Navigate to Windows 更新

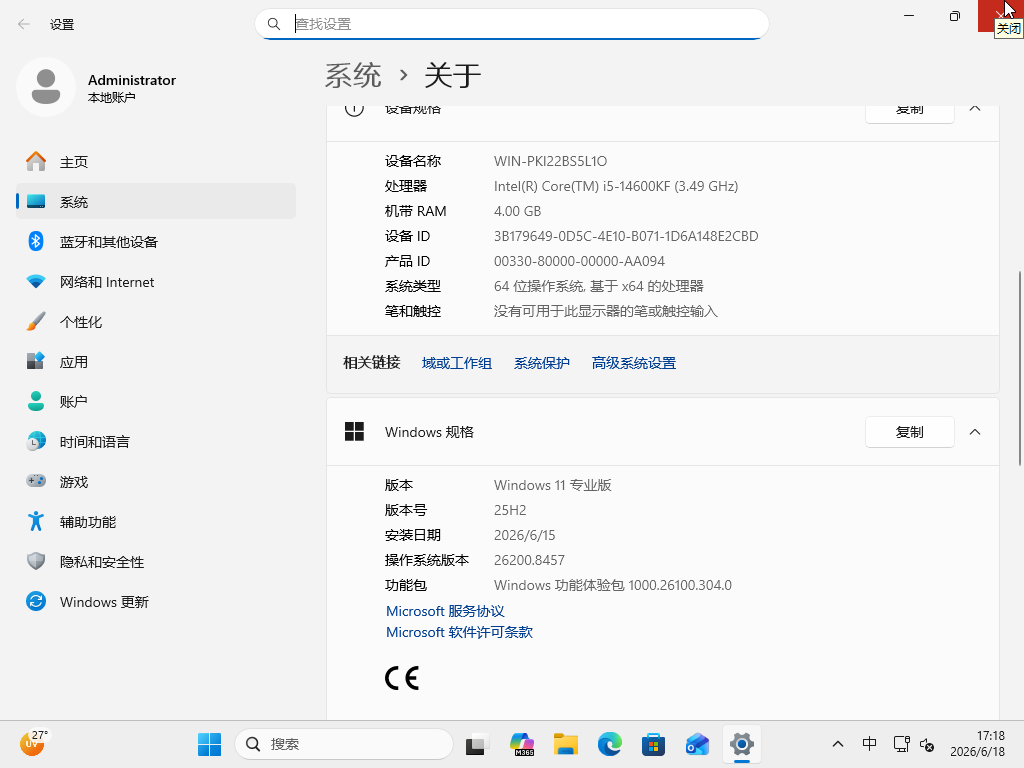pos(156,601)
